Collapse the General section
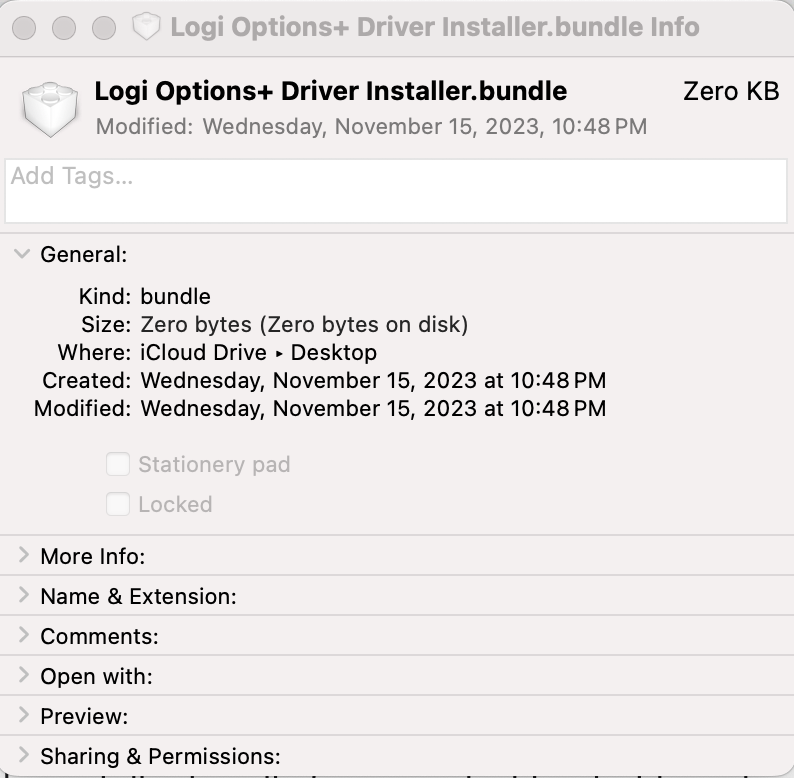 pos(23,254)
